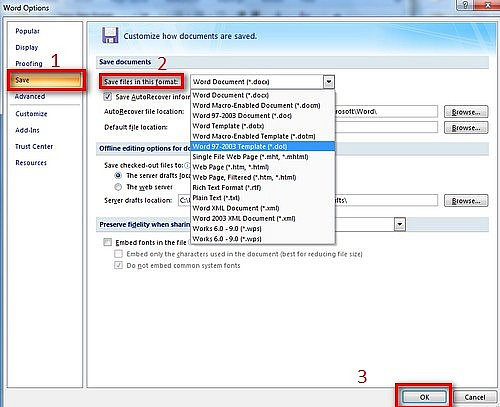Click the OK button
The image size is (500, 407).
click(424, 397)
